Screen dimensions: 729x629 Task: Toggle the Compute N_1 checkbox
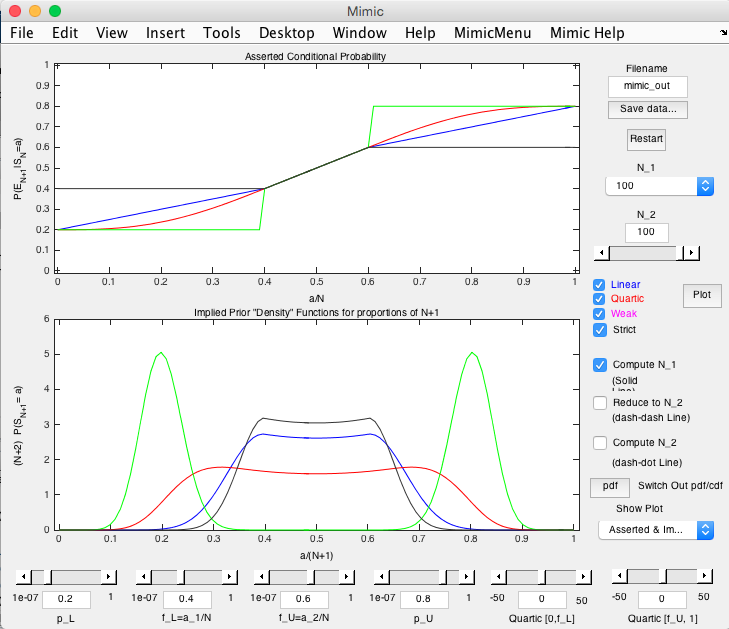coord(600,365)
